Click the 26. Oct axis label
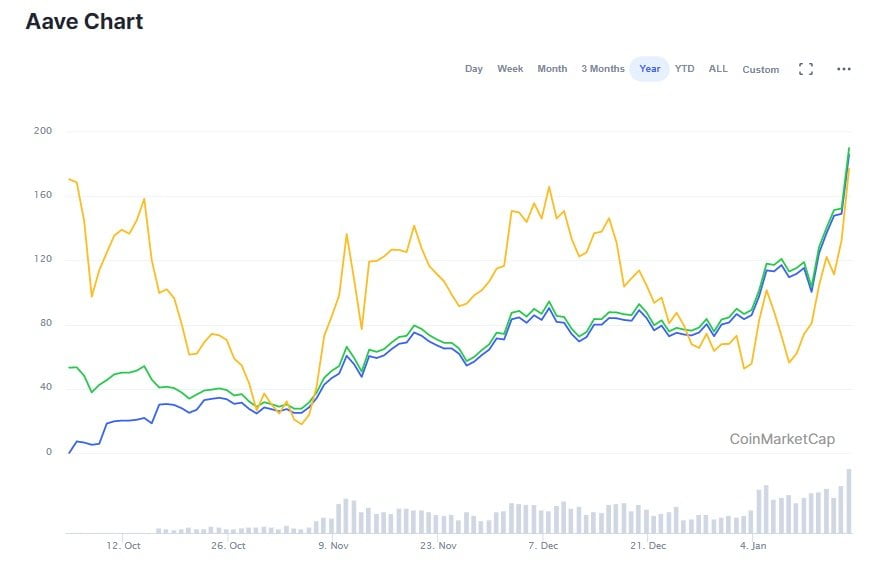The width and height of the screenshot is (875, 572). (x=228, y=546)
